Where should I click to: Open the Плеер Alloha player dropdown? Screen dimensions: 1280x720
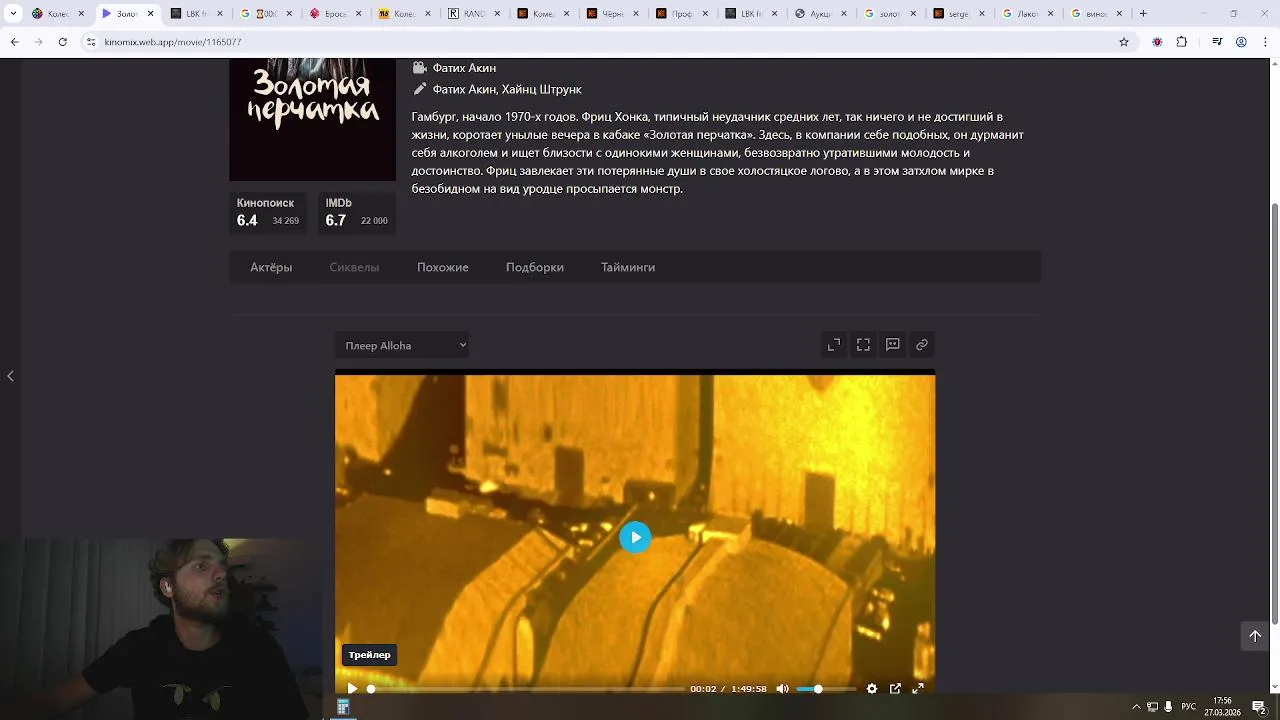[402, 345]
